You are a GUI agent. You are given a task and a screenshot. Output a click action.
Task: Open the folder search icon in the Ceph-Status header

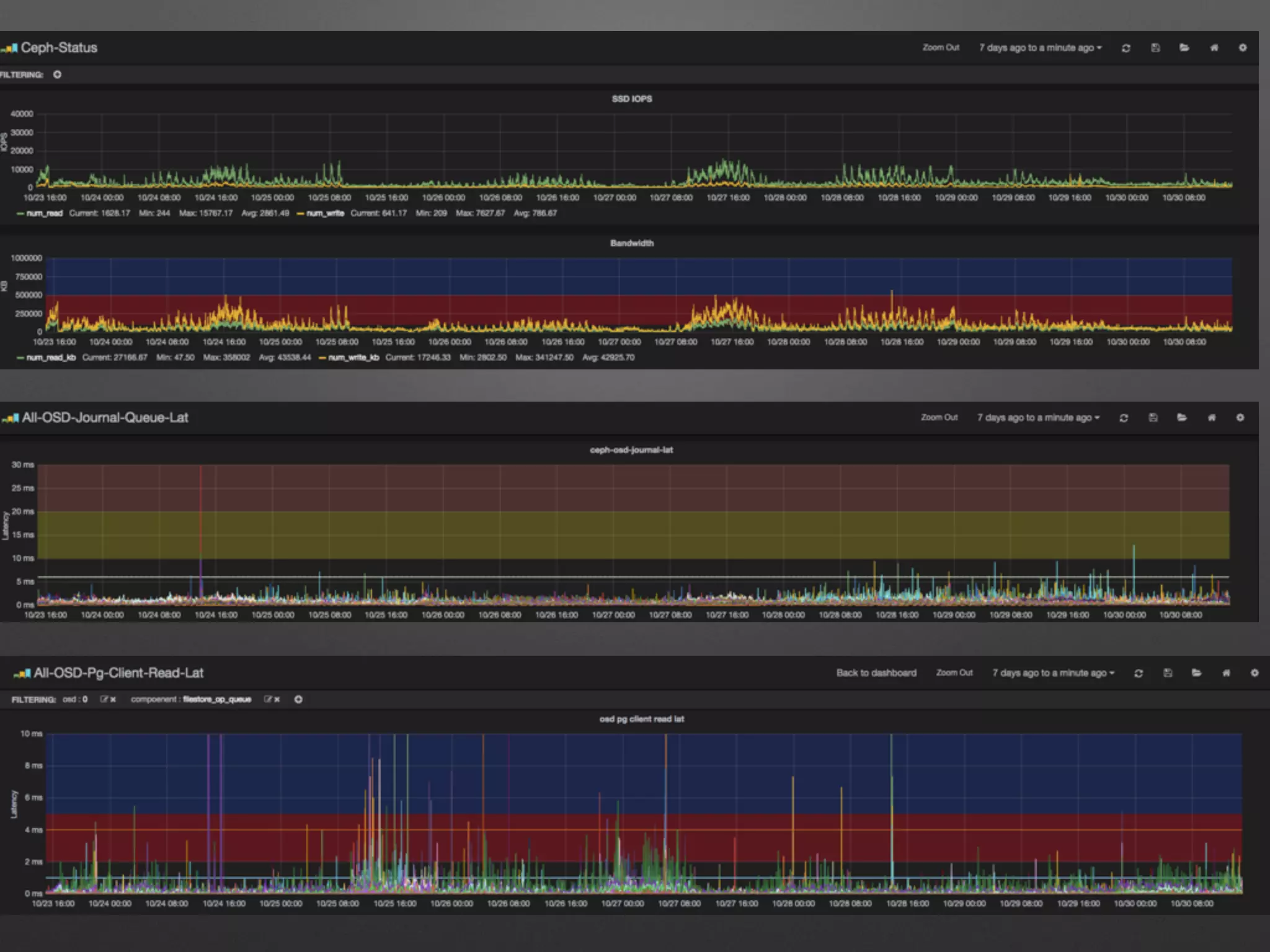pyautogui.click(x=1184, y=48)
